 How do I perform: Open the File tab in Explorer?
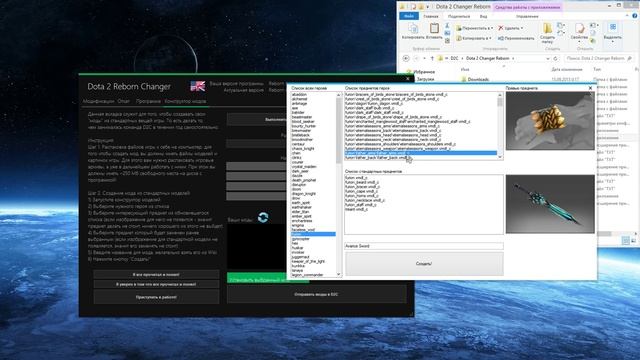(409, 16)
